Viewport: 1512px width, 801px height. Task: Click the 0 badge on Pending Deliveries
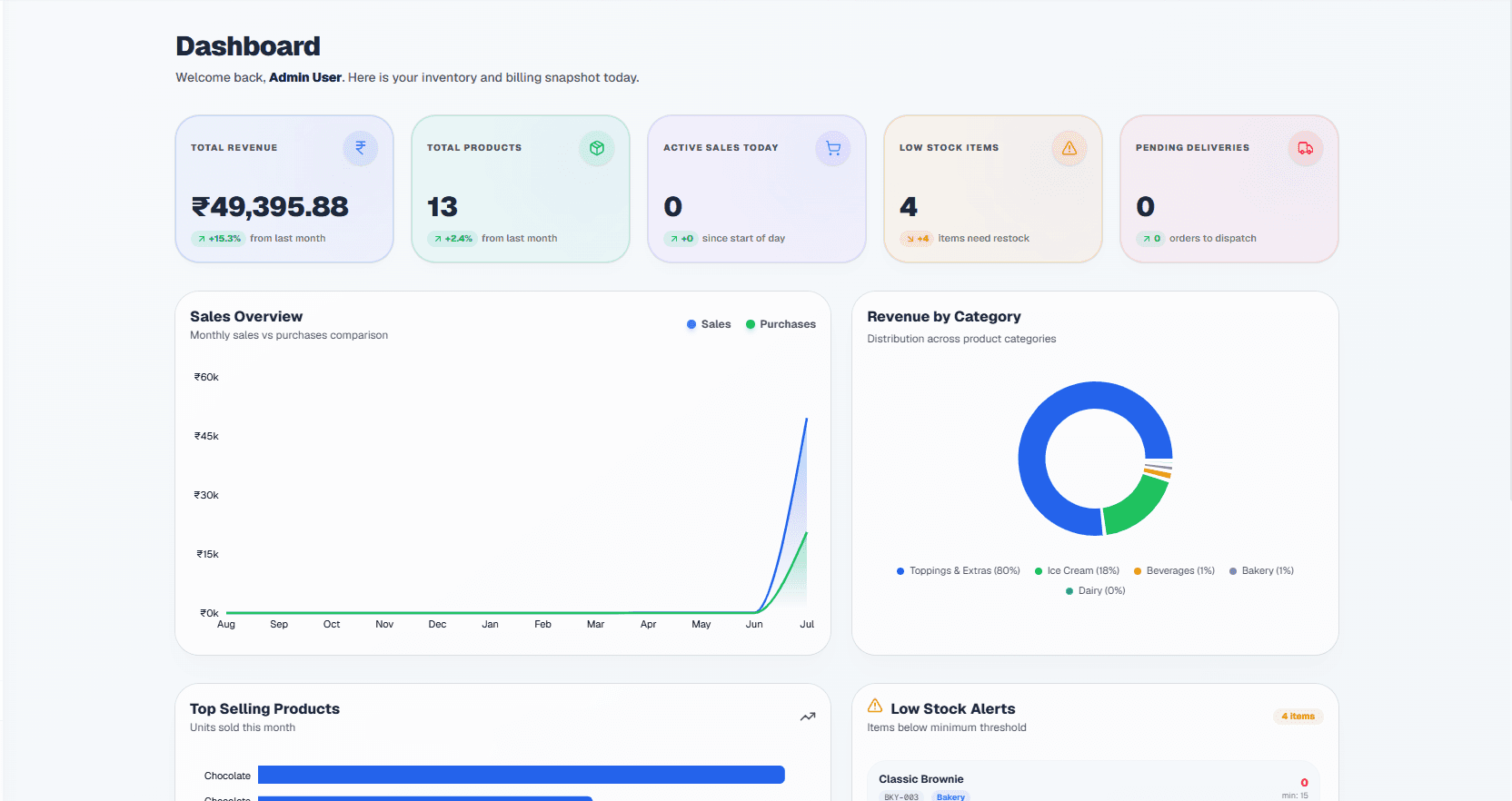tap(1150, 239)
